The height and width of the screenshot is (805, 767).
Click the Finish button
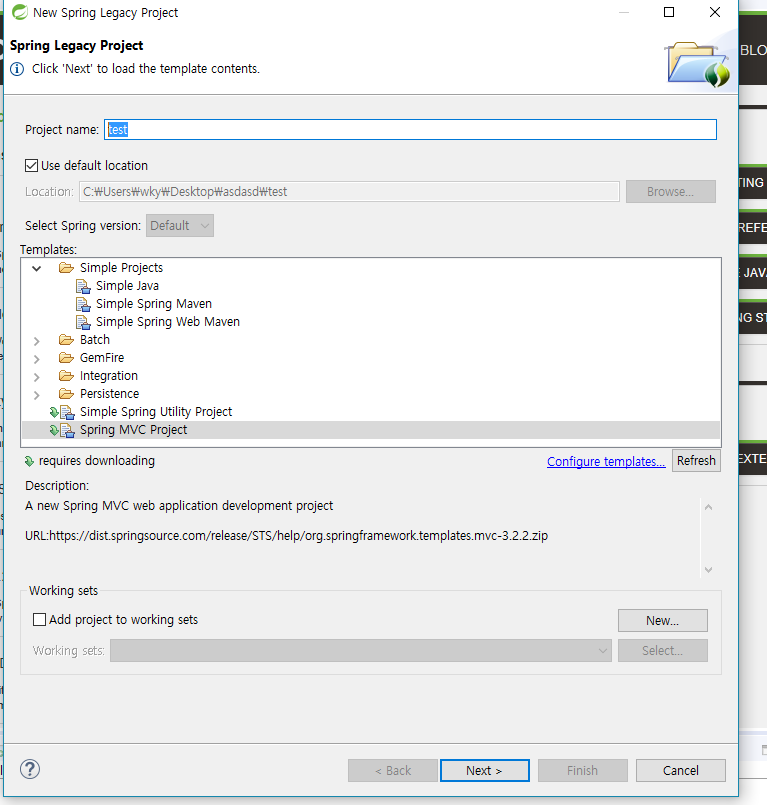(583, 771)
